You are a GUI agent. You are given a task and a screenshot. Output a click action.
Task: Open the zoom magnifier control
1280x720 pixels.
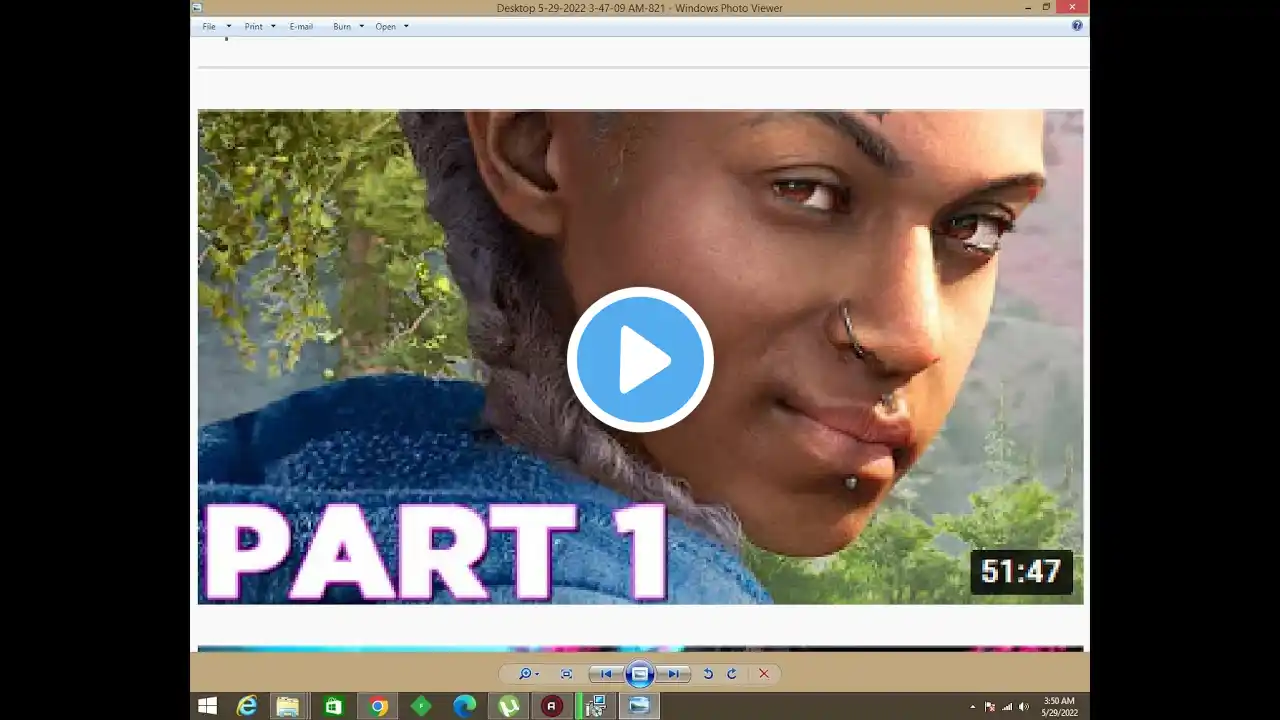[527, 674]
